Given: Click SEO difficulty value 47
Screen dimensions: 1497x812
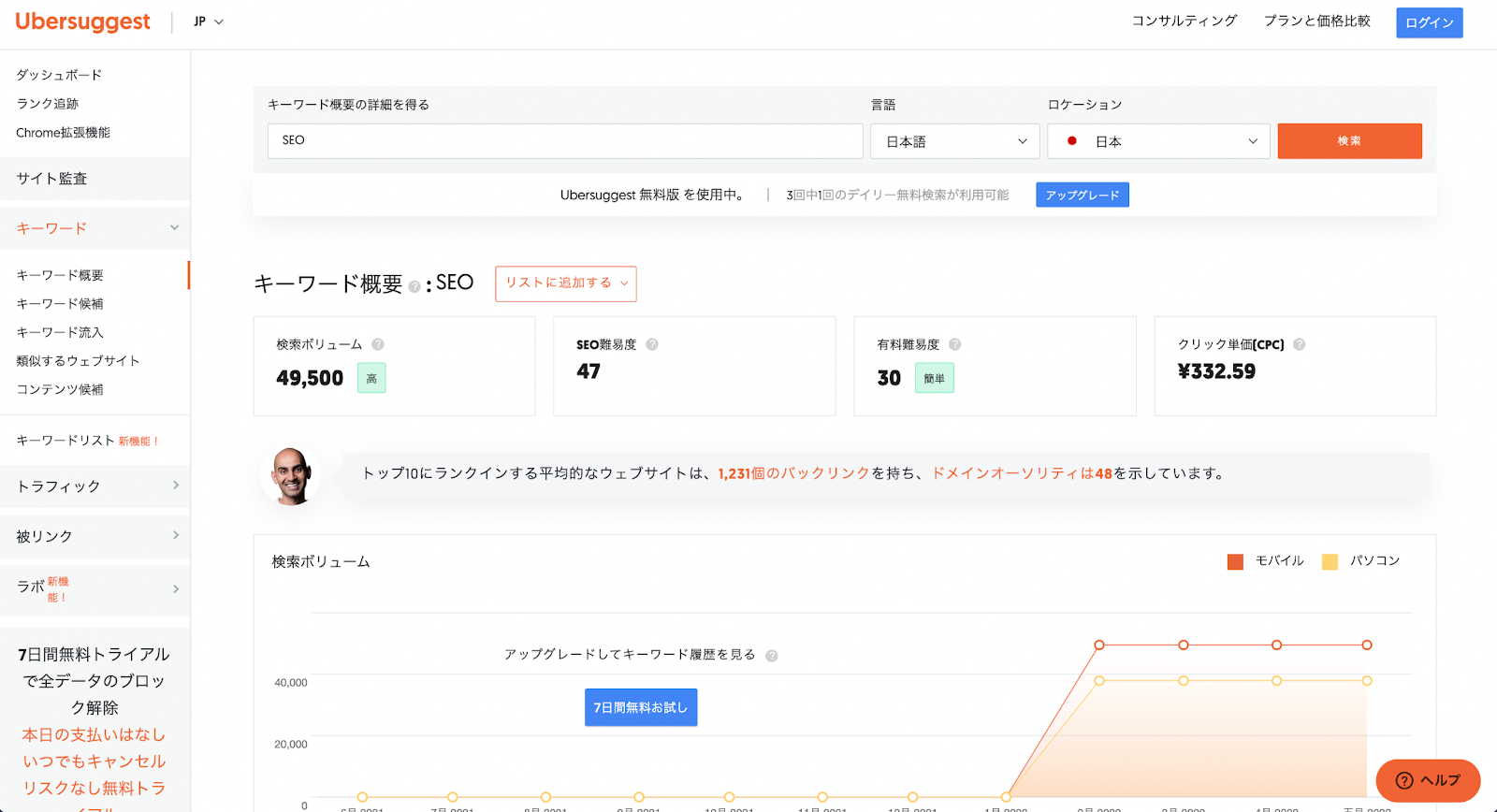Looking at the screenshot, I should click(x=589, y=371).
